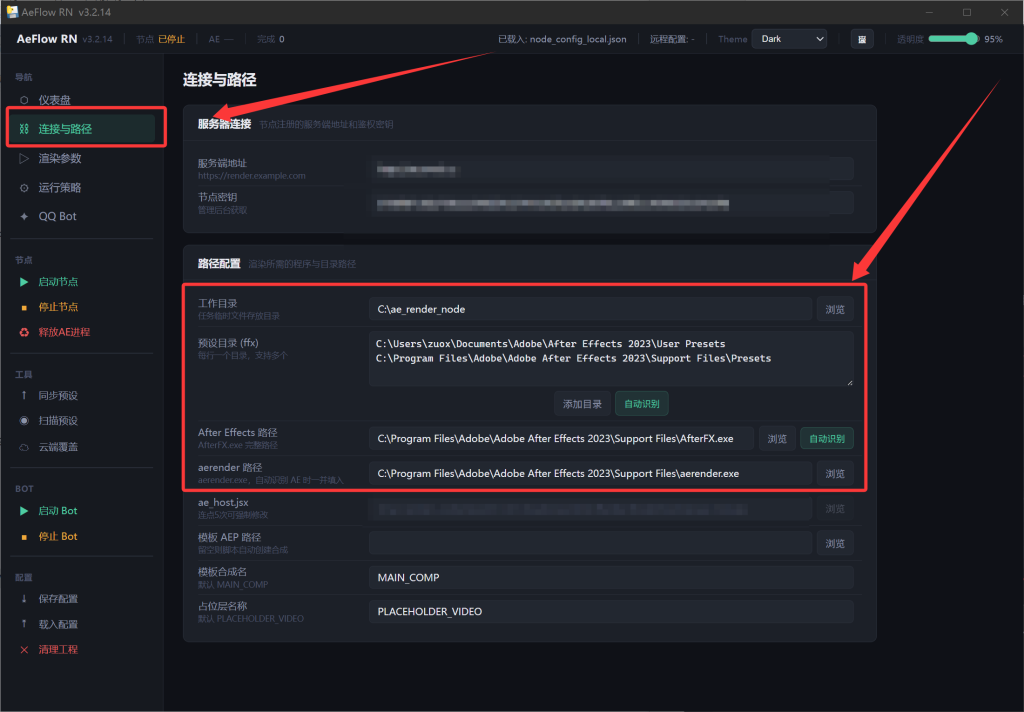Screen dimensions: 1024x712
Task: Click the 同步预设 upload arrow icon
Action: pos(24,396)
